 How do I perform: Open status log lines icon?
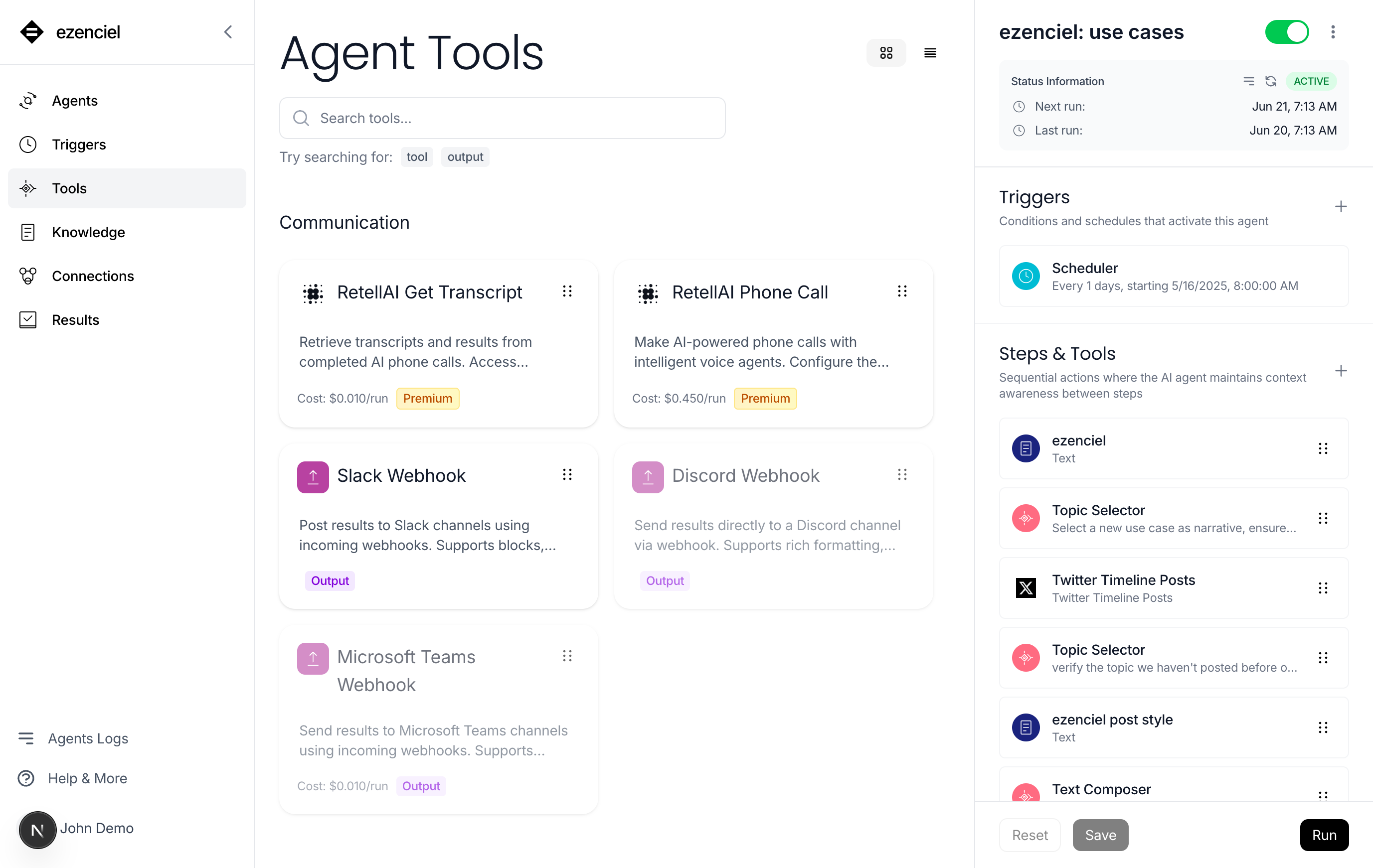point(1248,81)
